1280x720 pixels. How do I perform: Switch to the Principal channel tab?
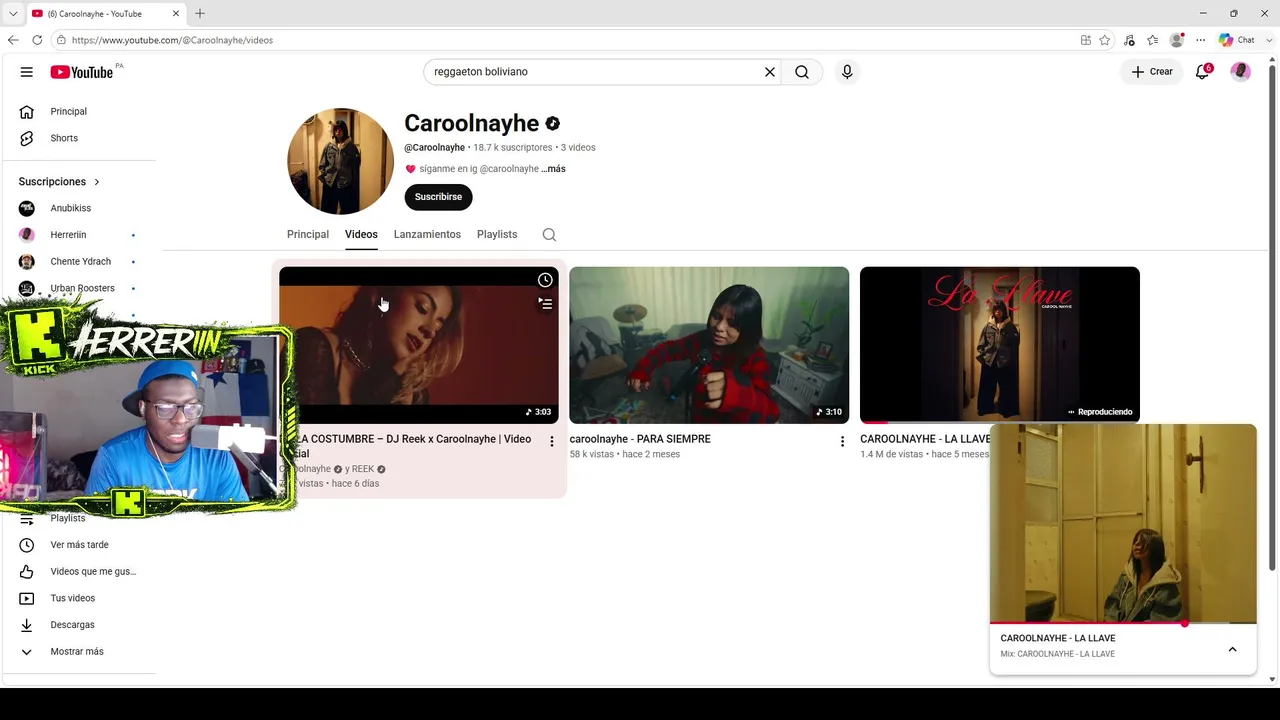coord(308,235)
